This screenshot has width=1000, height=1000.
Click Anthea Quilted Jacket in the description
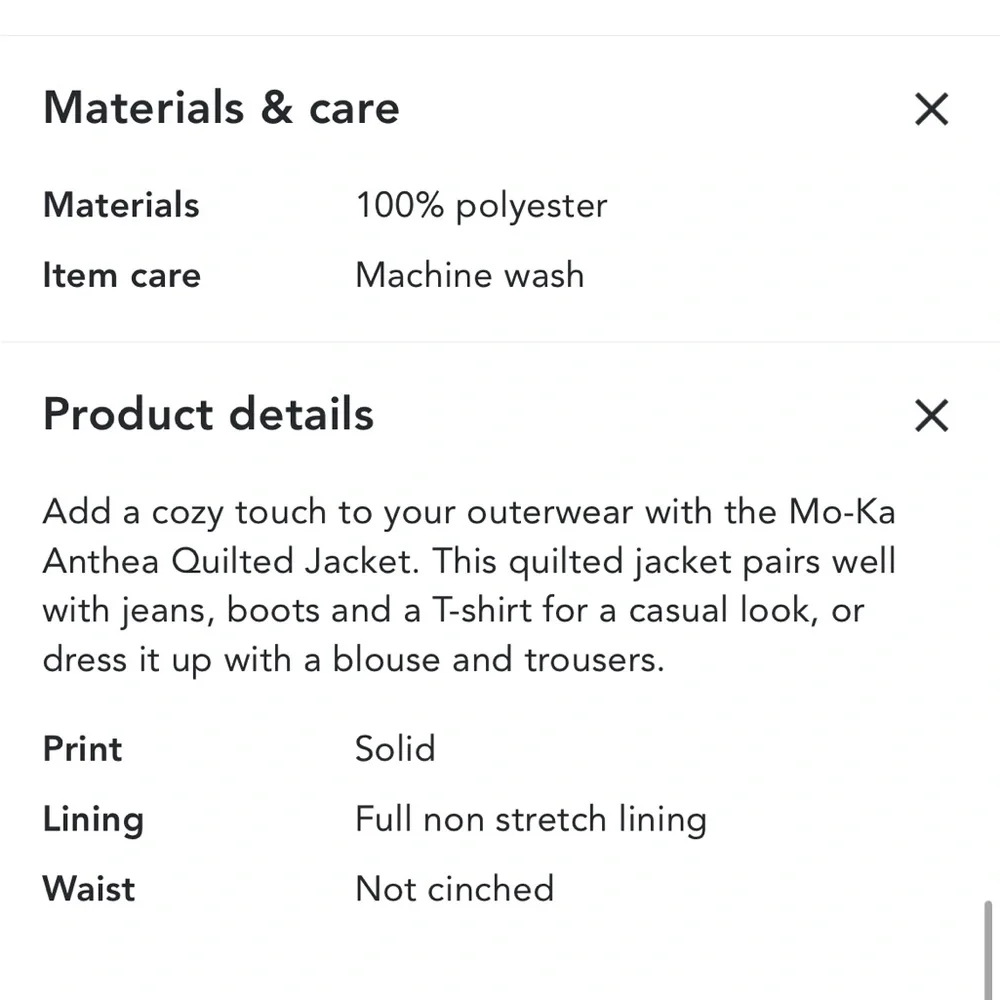(x=230, y=561)
